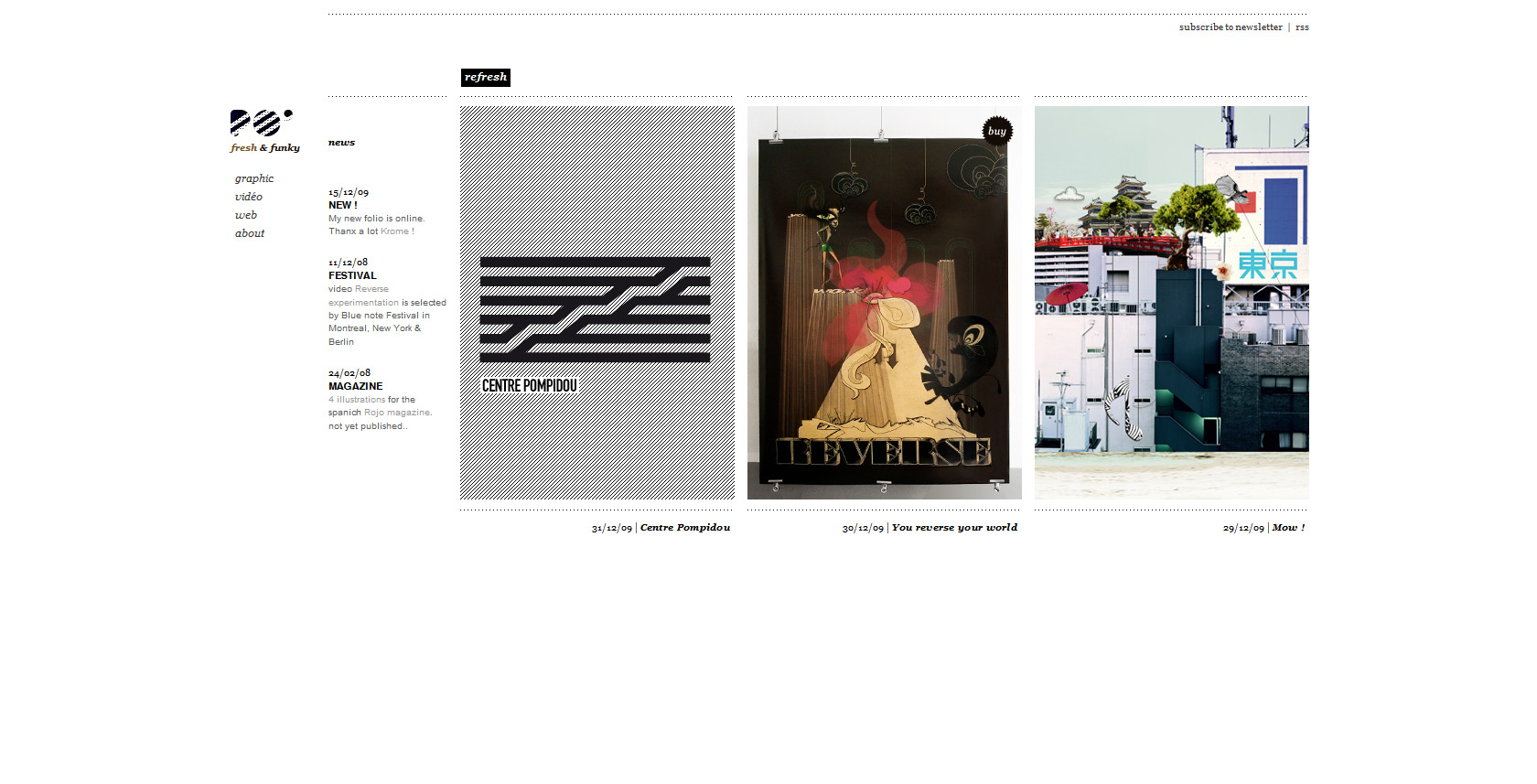The image size is (1537, 784).
Task: Click the Krome link in news
Action: tap(394, 231)
